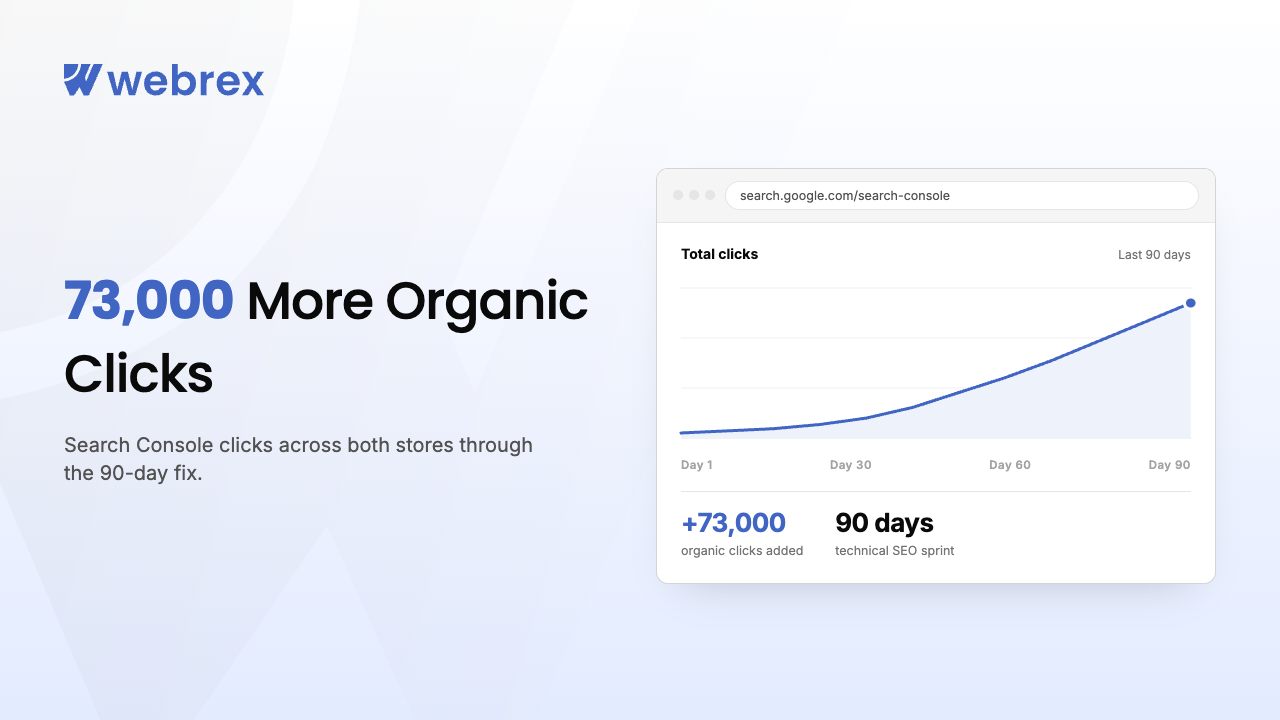Click the "technical SEO sprint" caption
This screenshot has height=720, width=1280.
pyautogui.click(x=895, y=551)
